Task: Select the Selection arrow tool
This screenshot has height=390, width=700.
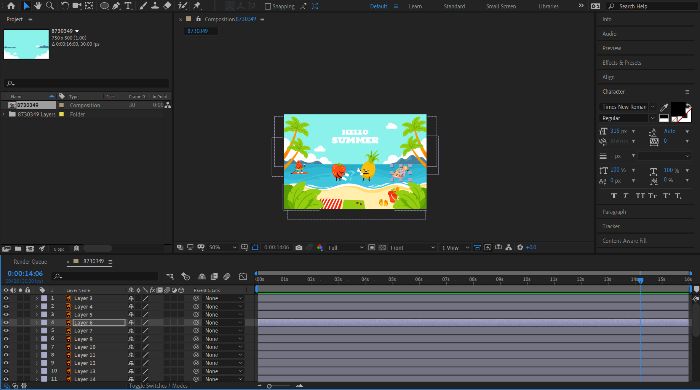Action: [26, 6]
